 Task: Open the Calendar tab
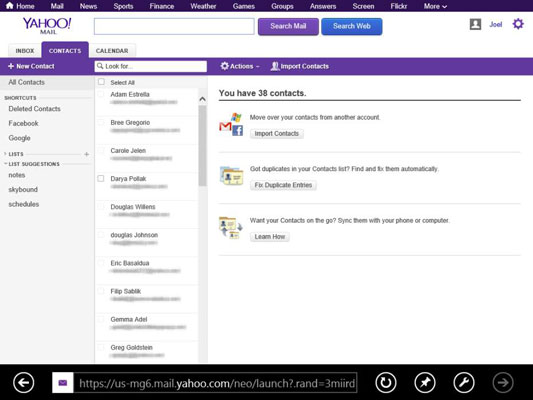[x=112, y=51]
